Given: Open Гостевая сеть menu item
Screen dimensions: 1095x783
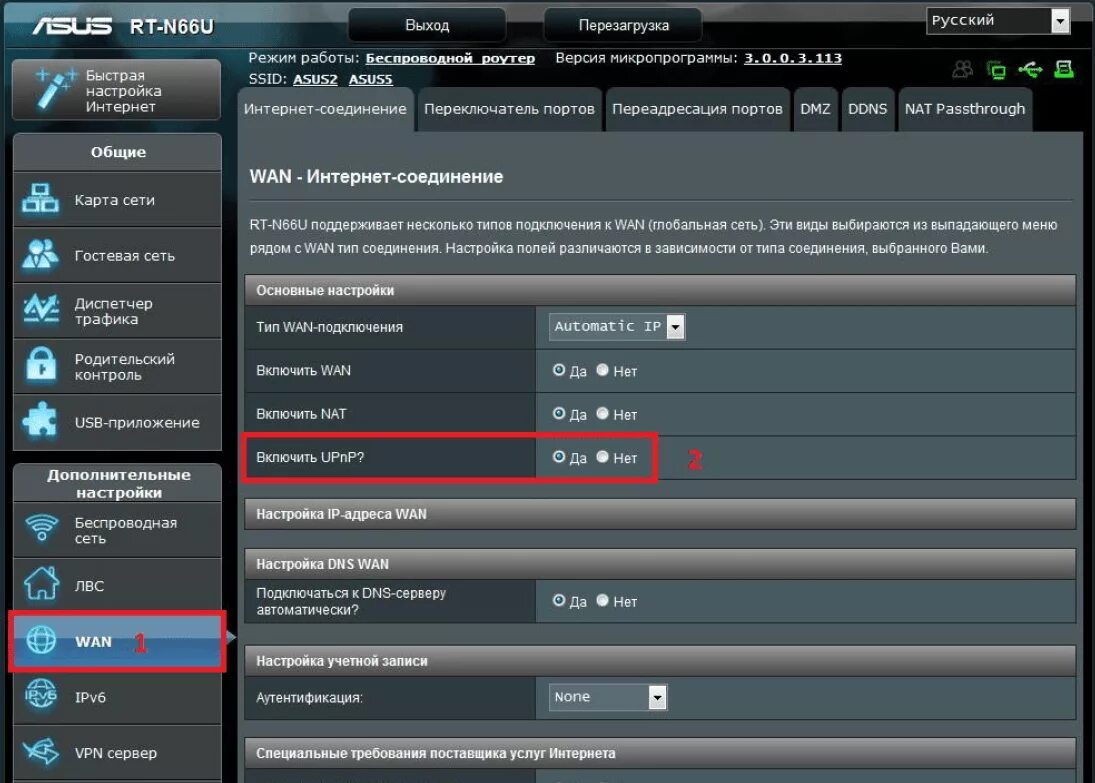Looking at the screenshot, I should [117, 255].
